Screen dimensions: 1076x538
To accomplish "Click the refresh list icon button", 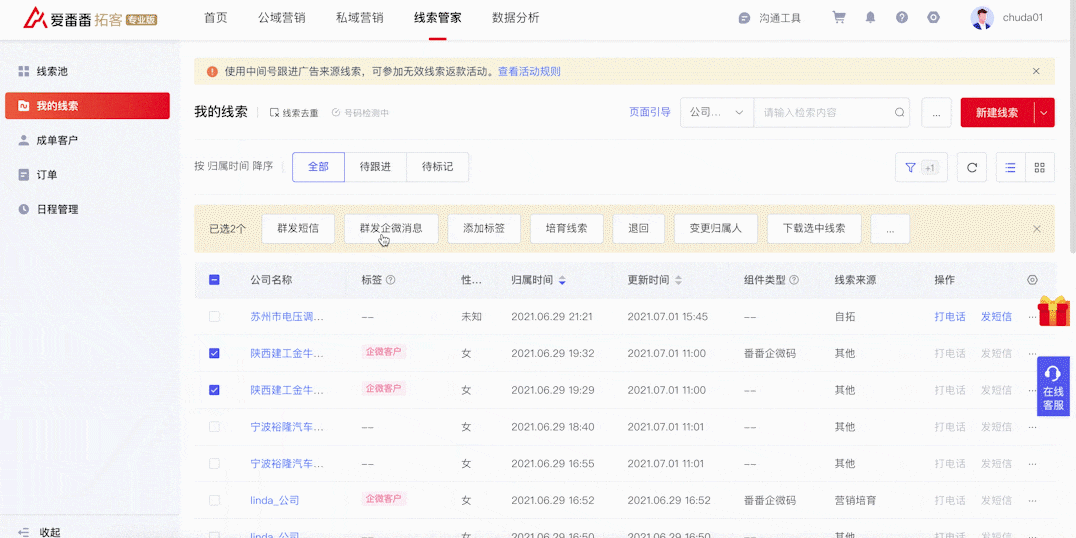I will [972, 168].
